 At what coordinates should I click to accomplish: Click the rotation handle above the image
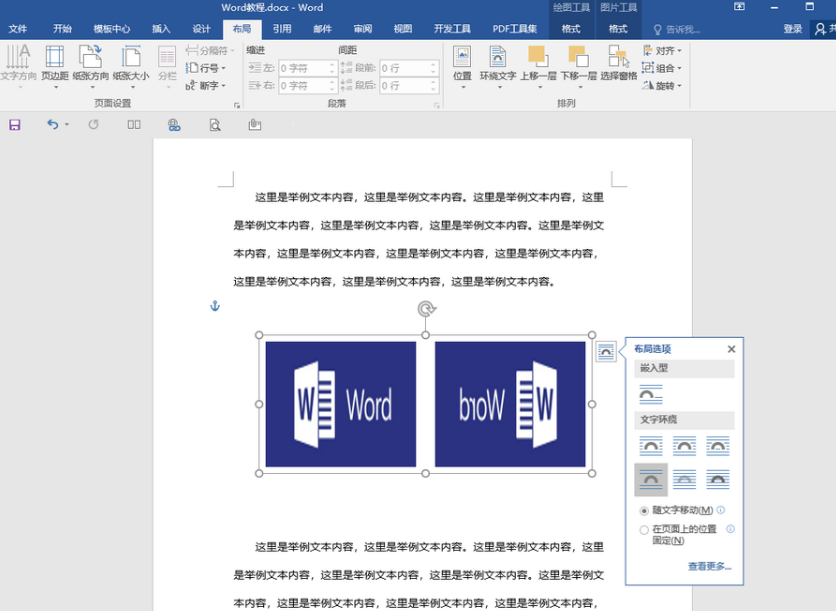(426, 309)
